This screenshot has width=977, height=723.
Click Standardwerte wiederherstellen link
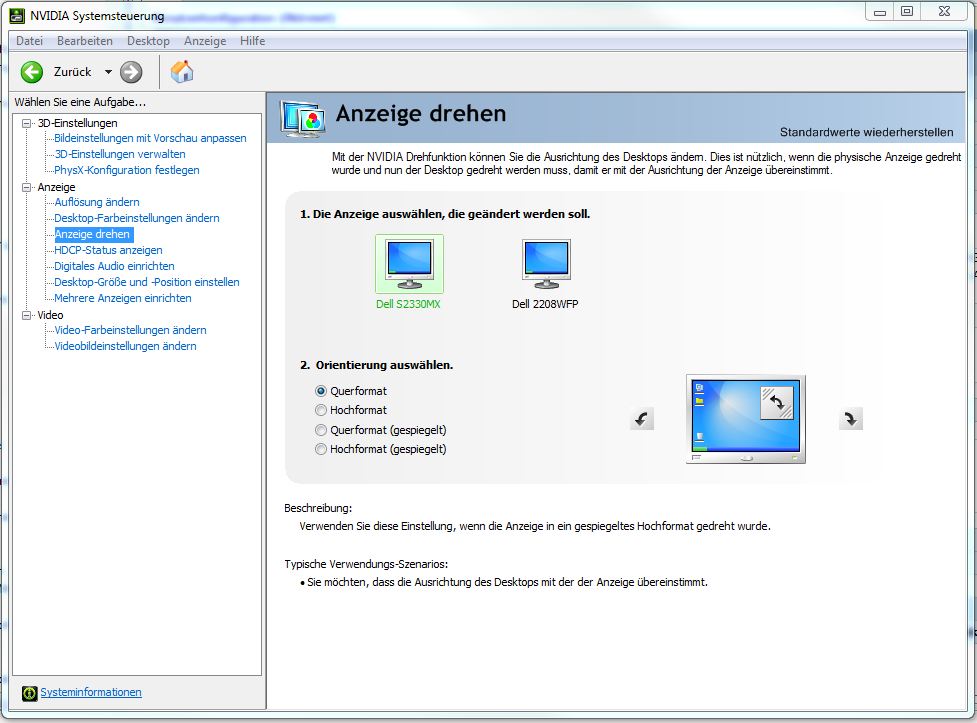click(x=866, y=132)
